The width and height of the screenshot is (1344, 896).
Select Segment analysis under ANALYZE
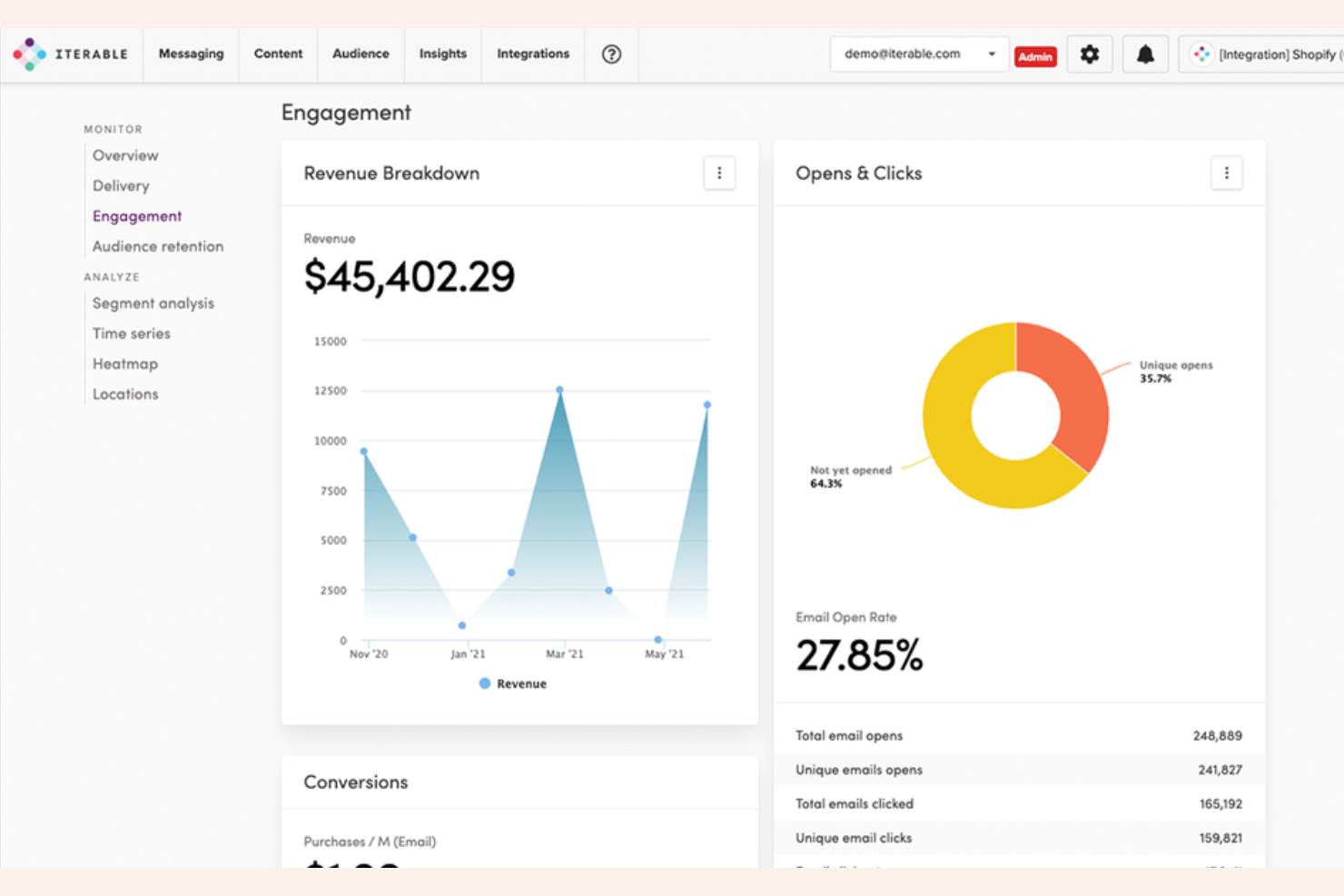[x=153, y=303]
